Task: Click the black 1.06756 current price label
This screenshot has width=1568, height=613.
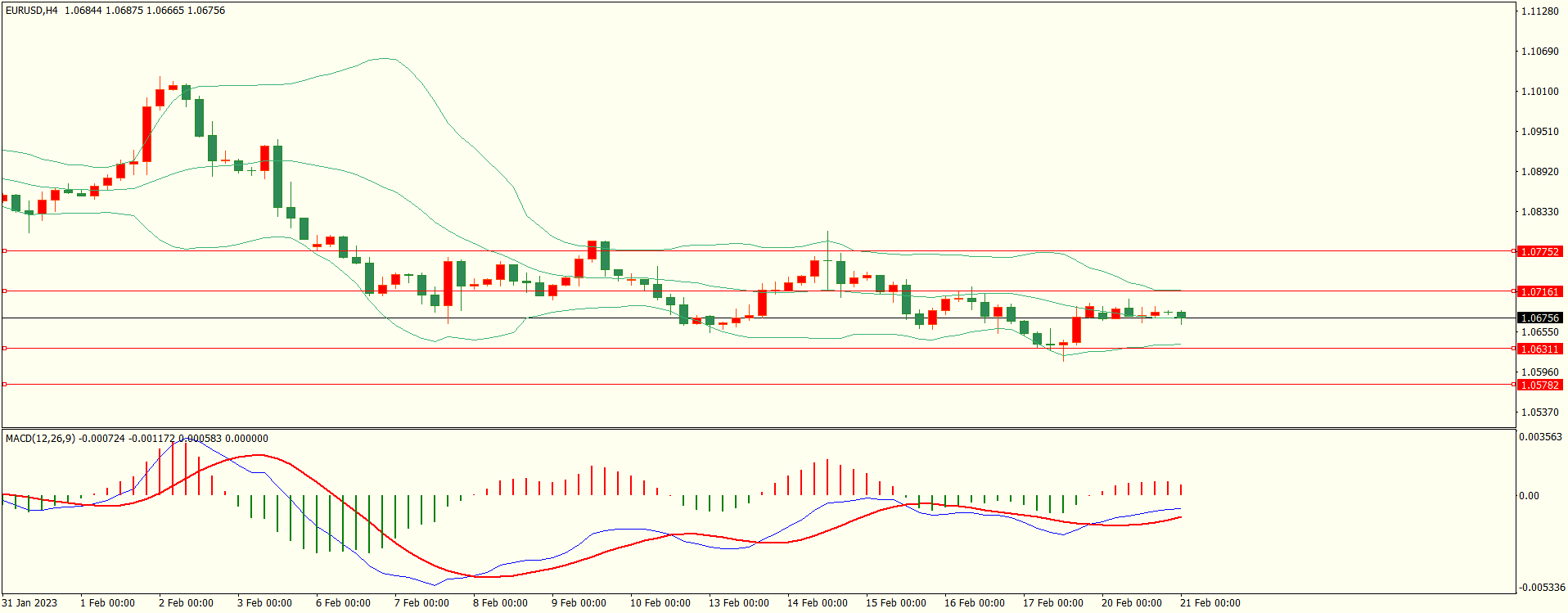Action: (1539, 318)
